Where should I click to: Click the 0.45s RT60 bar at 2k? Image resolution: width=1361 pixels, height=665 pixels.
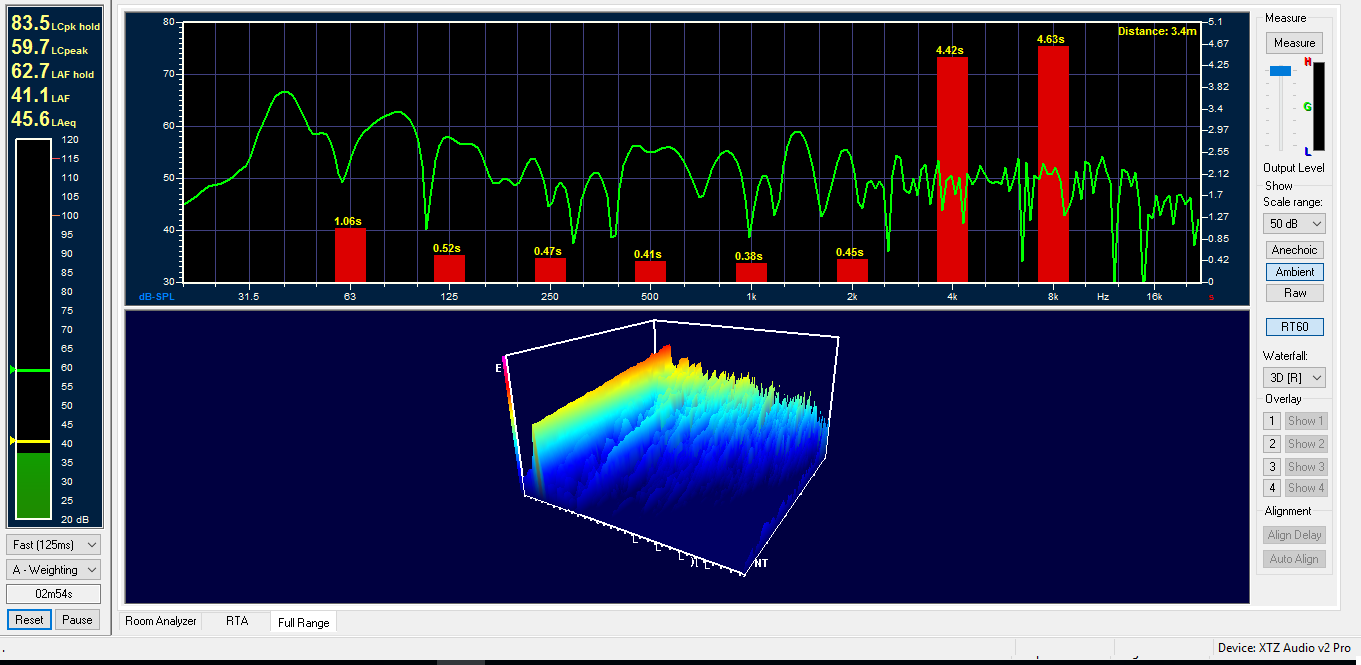(852, 270)
